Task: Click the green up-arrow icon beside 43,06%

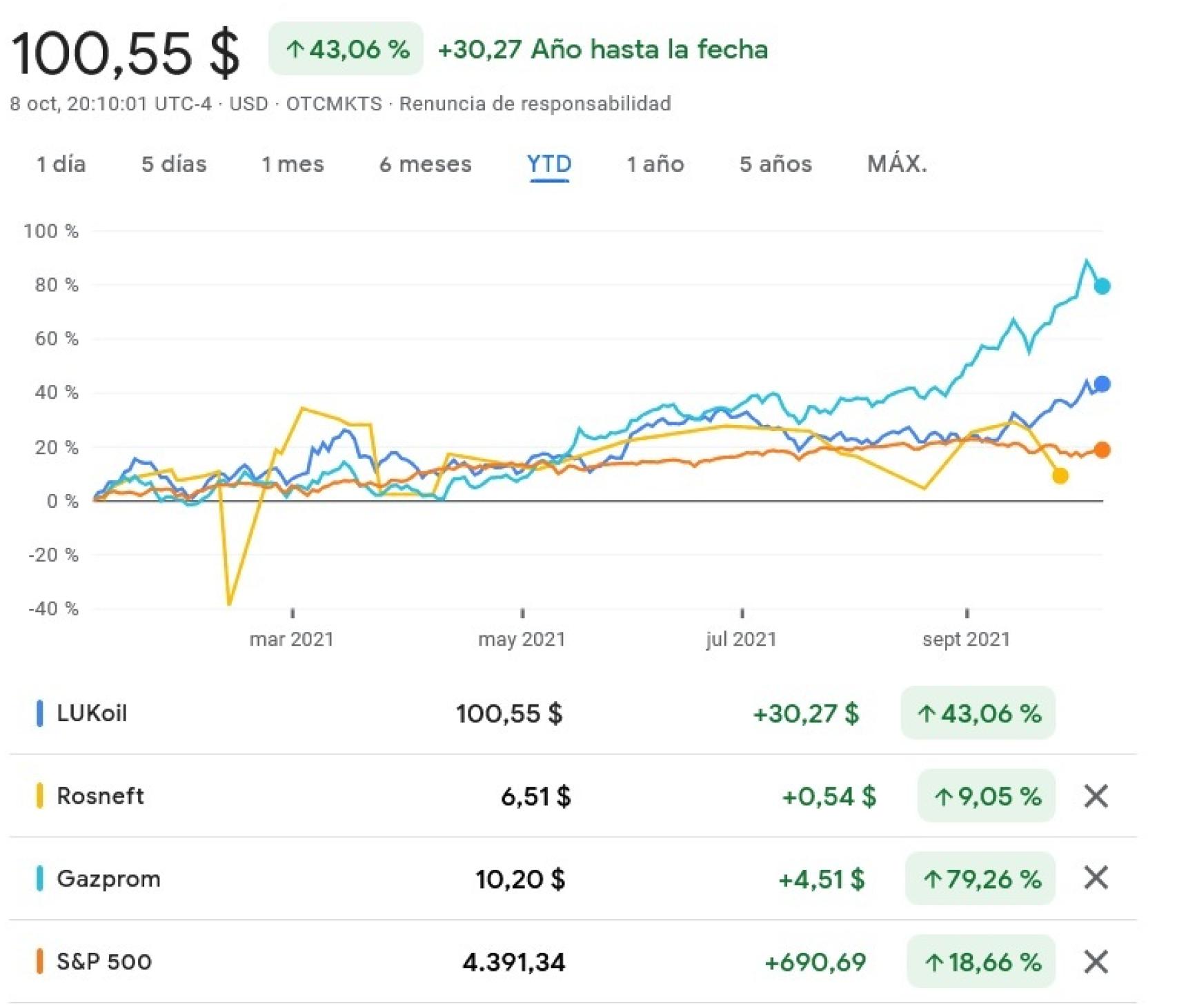Action: (295, 49)
